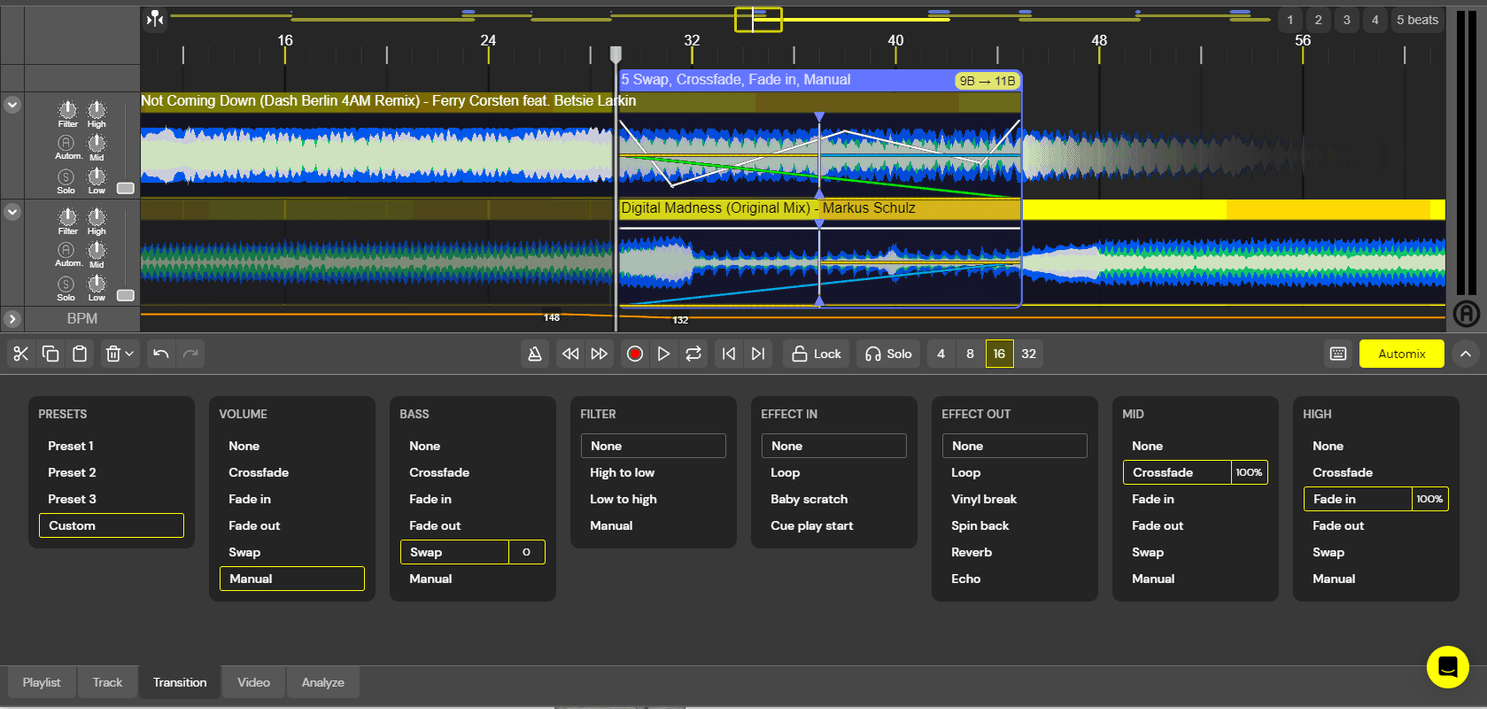Toggle the metronome icon
Image resolution: width=1487 pixels, height=709 pixels.
[x=535, y=353]
